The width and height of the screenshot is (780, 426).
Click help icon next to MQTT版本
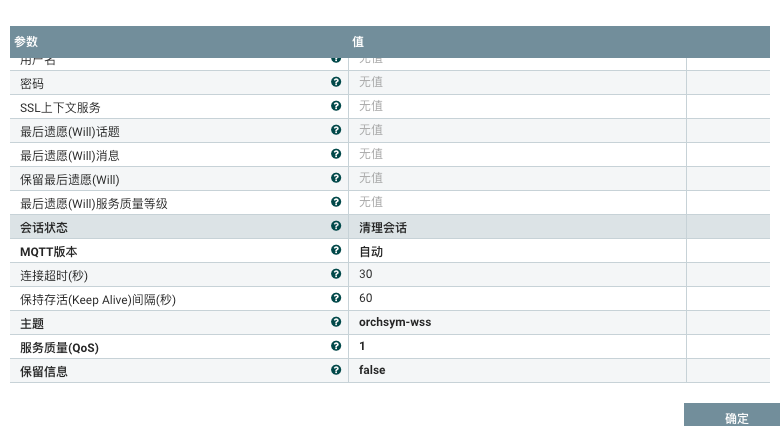coord(336,250)
